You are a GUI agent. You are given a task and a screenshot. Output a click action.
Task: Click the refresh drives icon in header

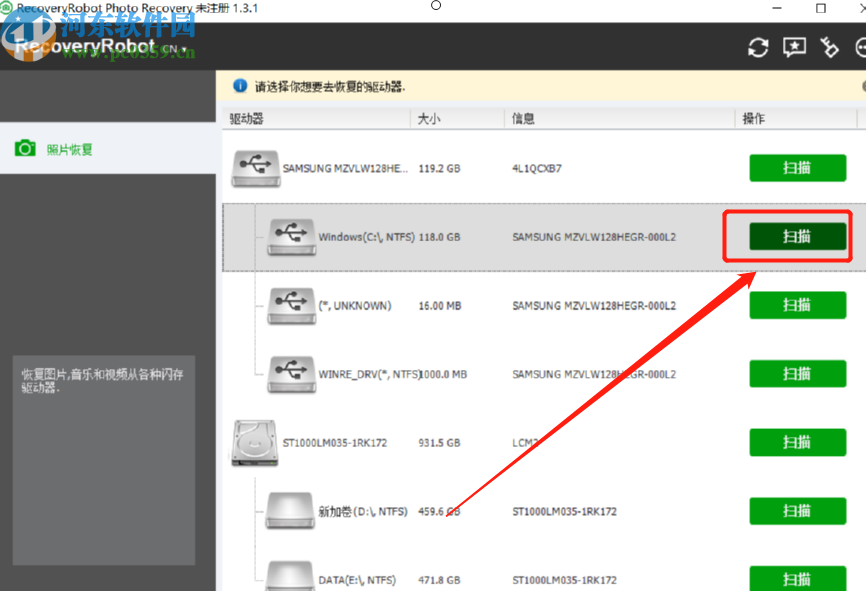click(x=758, y=48)
